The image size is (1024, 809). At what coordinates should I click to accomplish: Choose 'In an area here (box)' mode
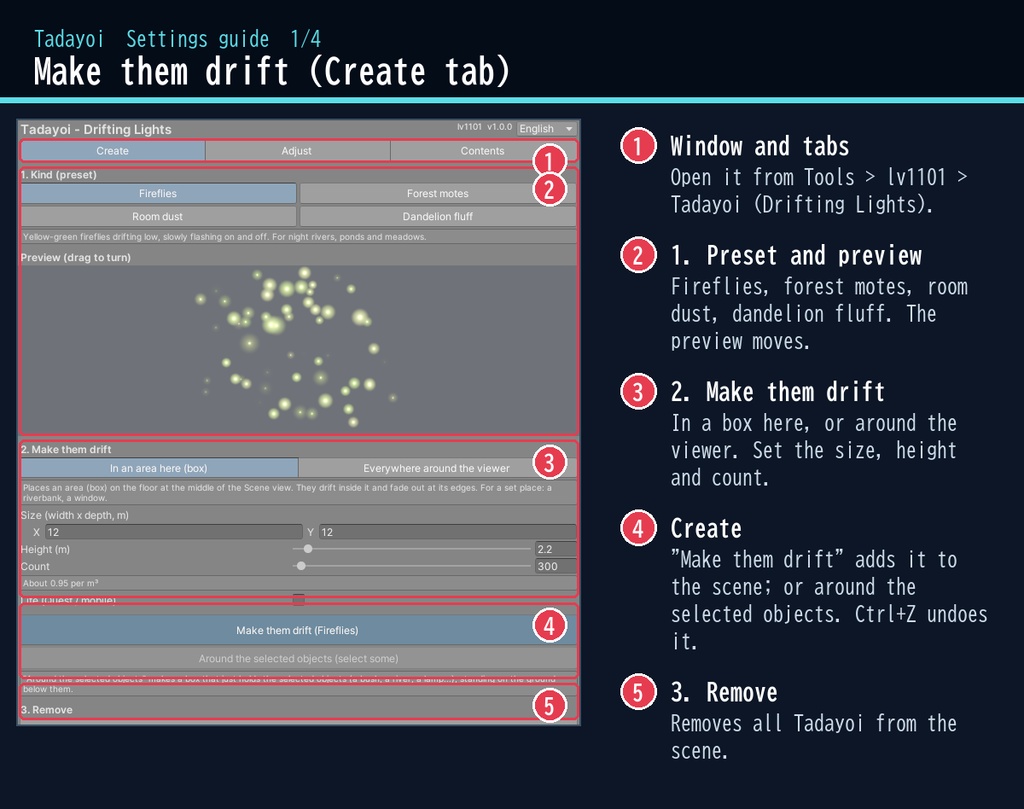click(x=159, y=468)
